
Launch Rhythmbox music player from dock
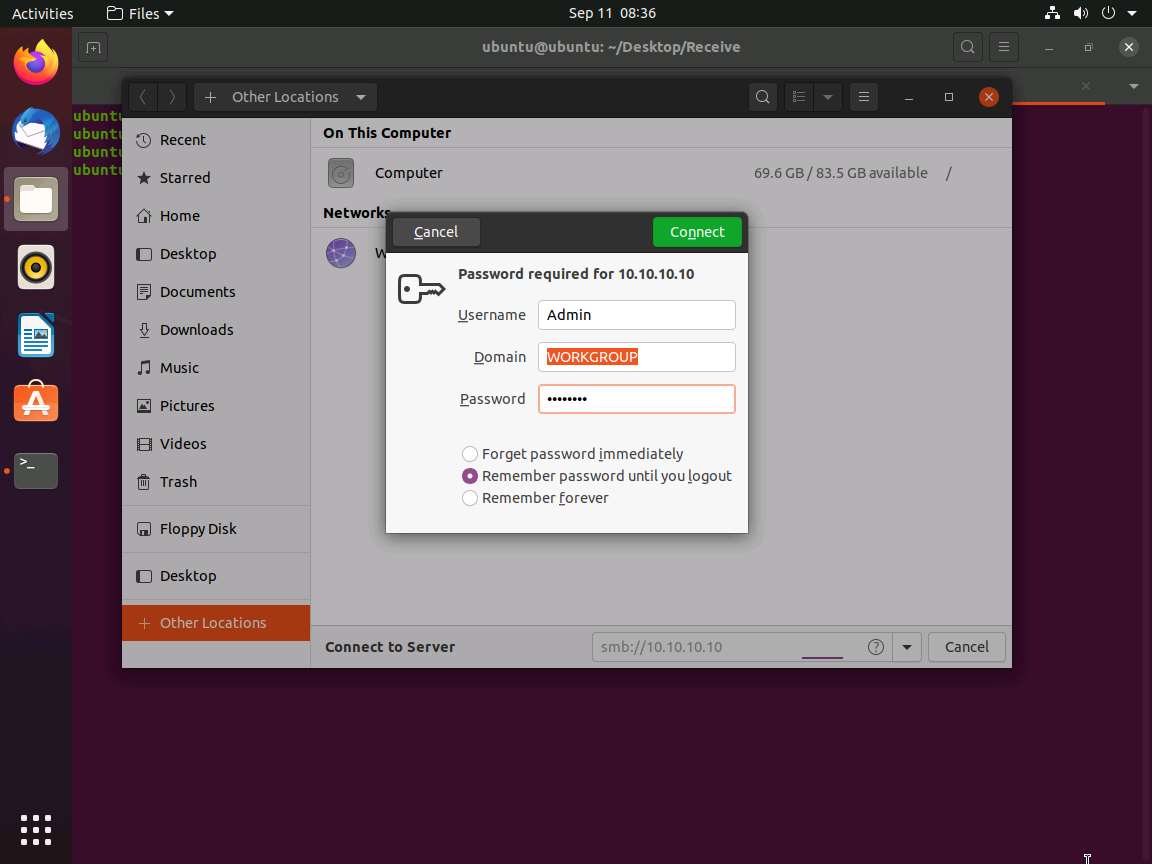tap(35, 267)
